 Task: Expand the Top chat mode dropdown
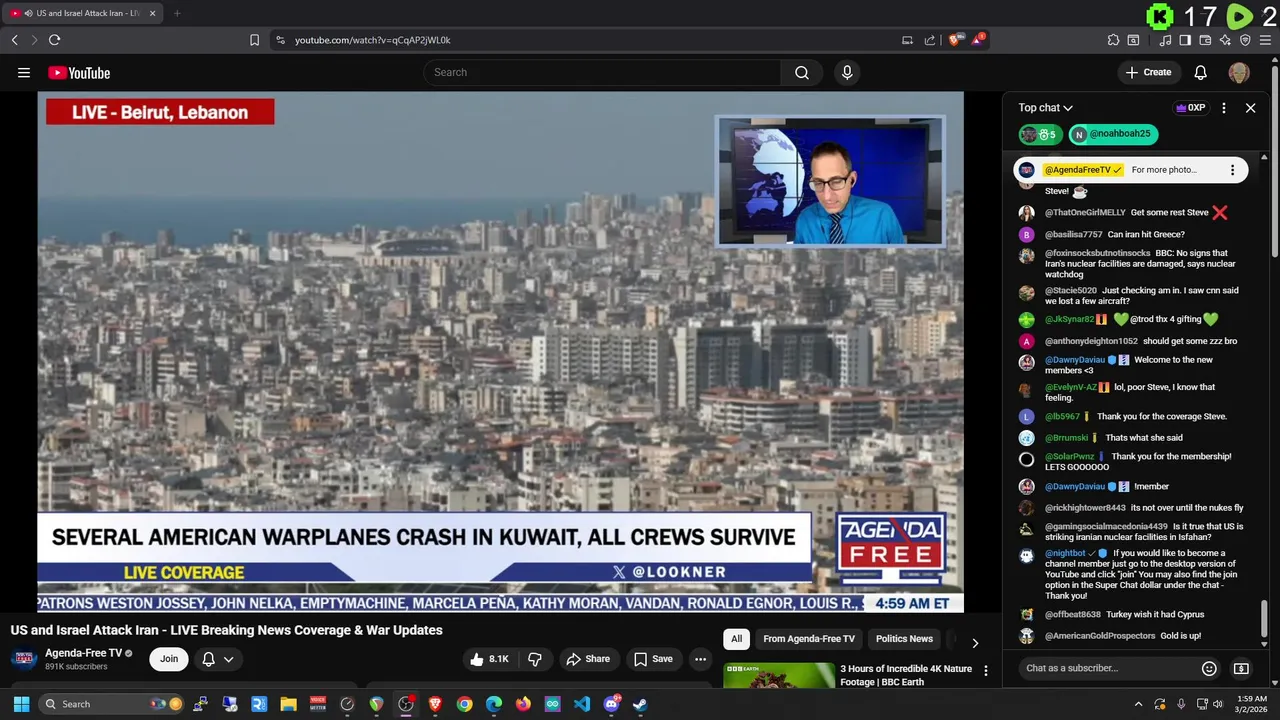coord(1046,108)
